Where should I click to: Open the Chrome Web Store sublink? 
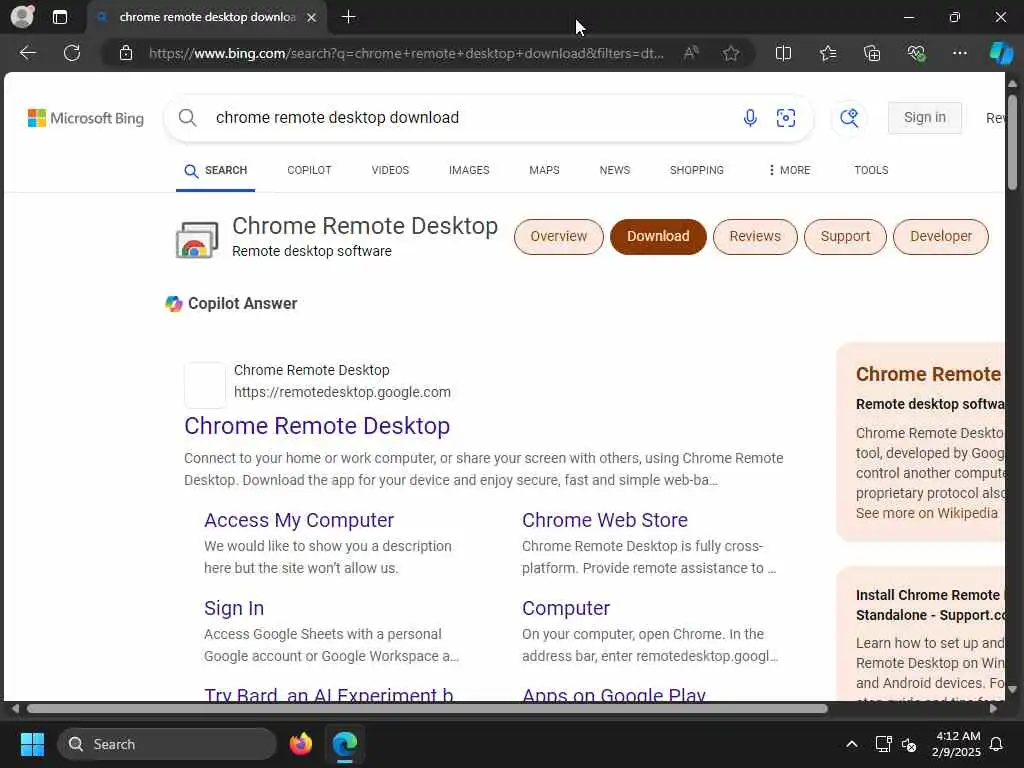coord(605,520)
